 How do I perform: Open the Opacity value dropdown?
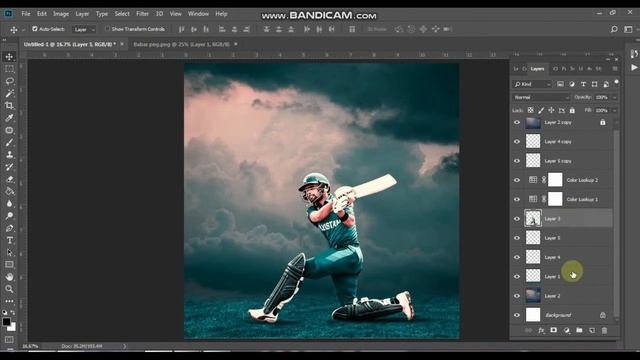615,97
